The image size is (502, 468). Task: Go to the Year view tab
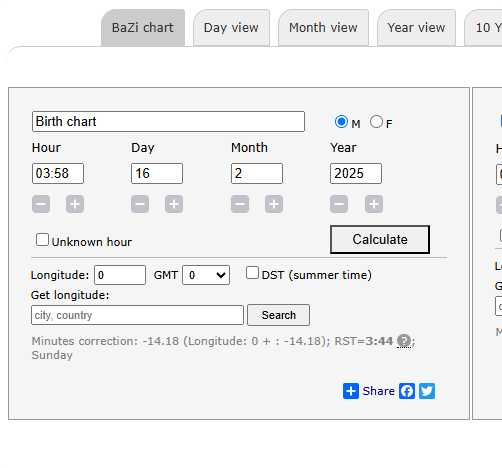(x=416, y=28)
